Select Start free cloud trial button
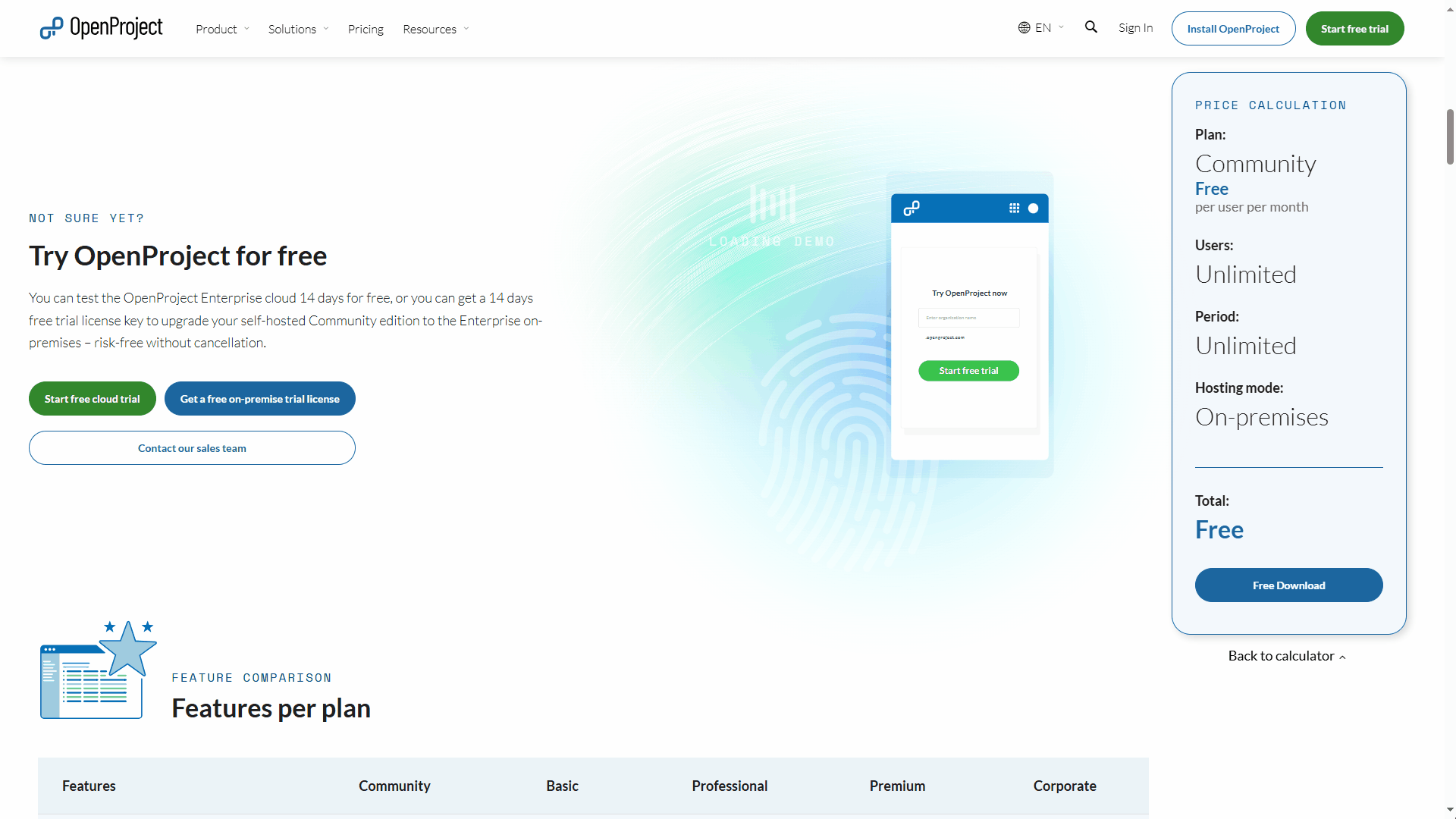This screenshot has width=1456, height=819. pyautogui.click(x=92, y=398)
